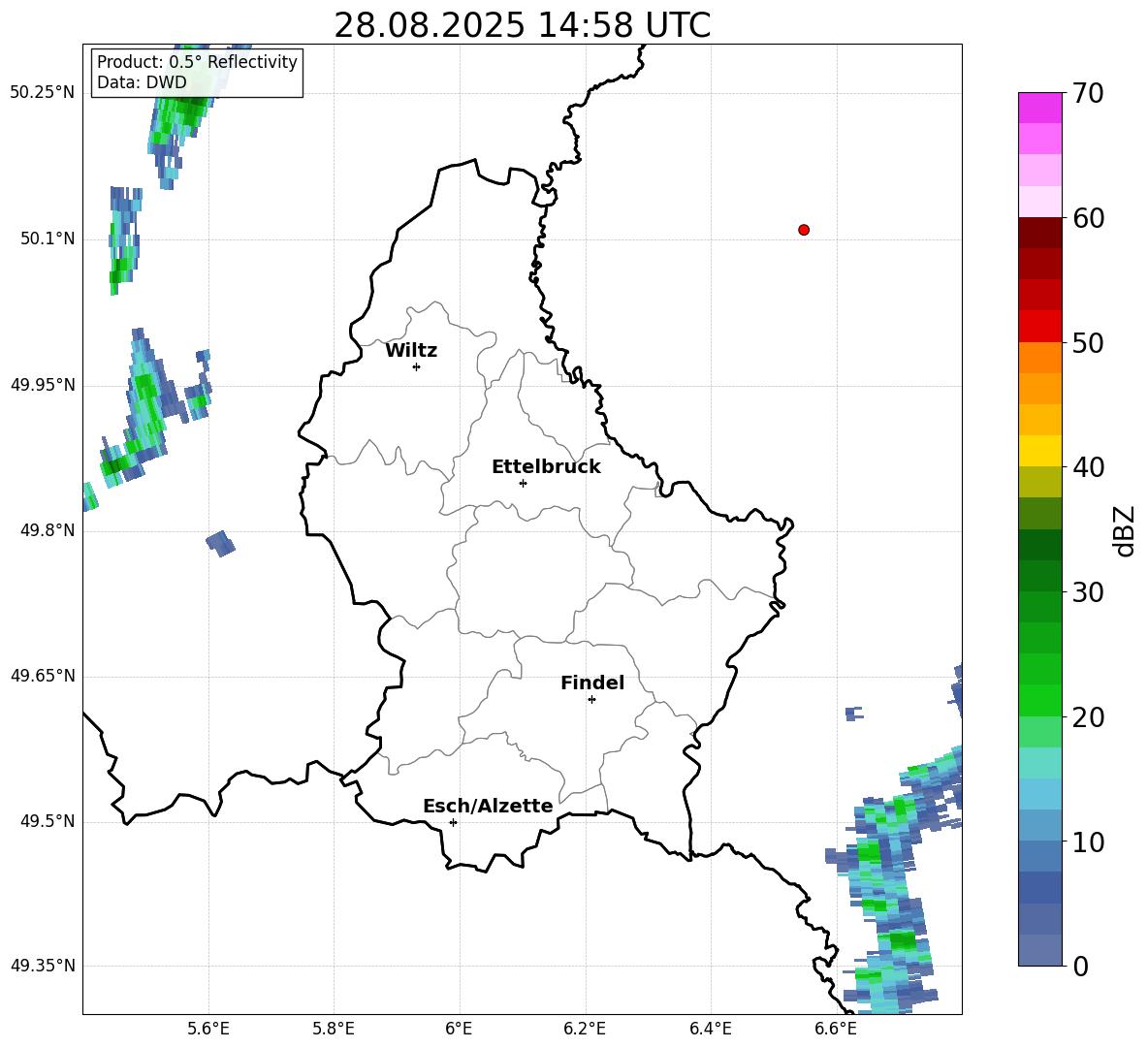Click the 20 colorbar tick label

[1088, 717]
